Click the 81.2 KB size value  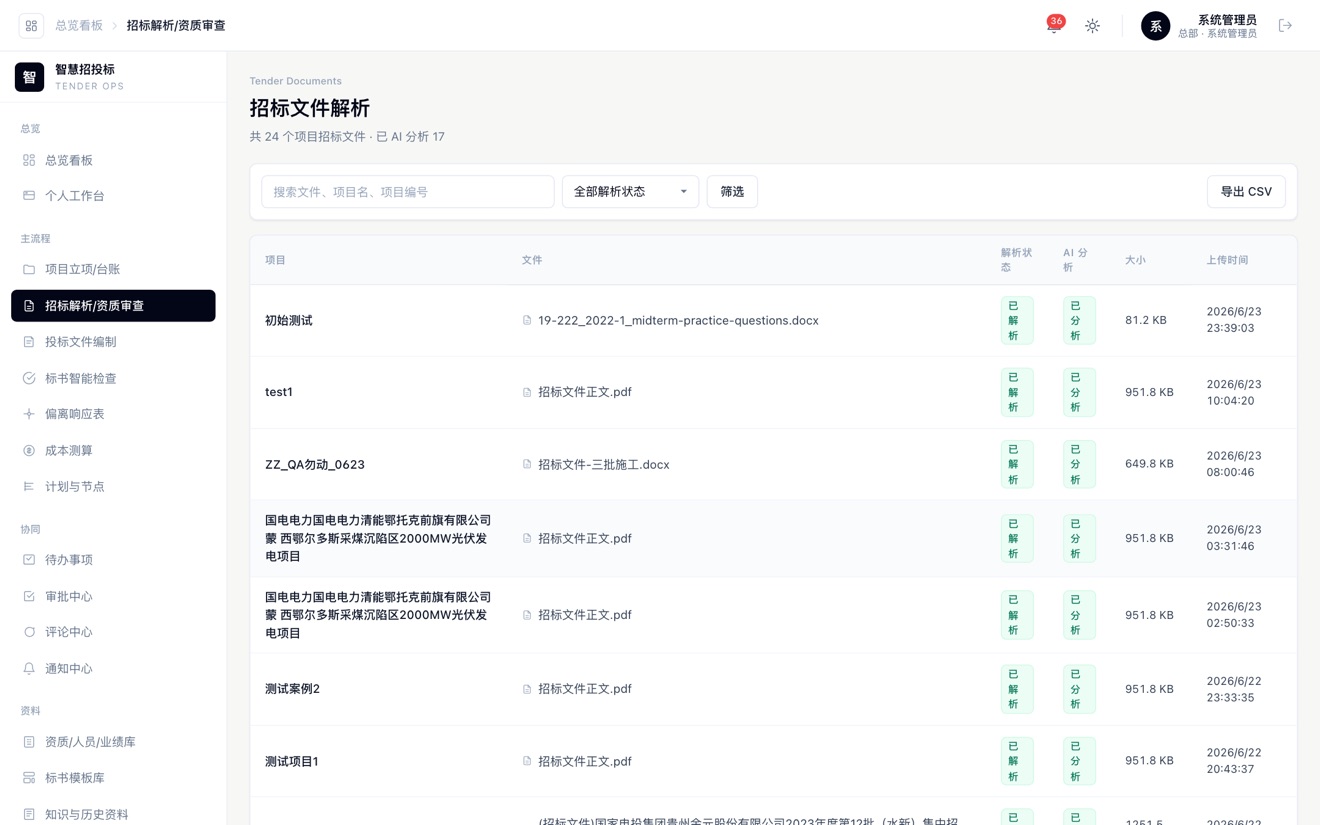1146,321
